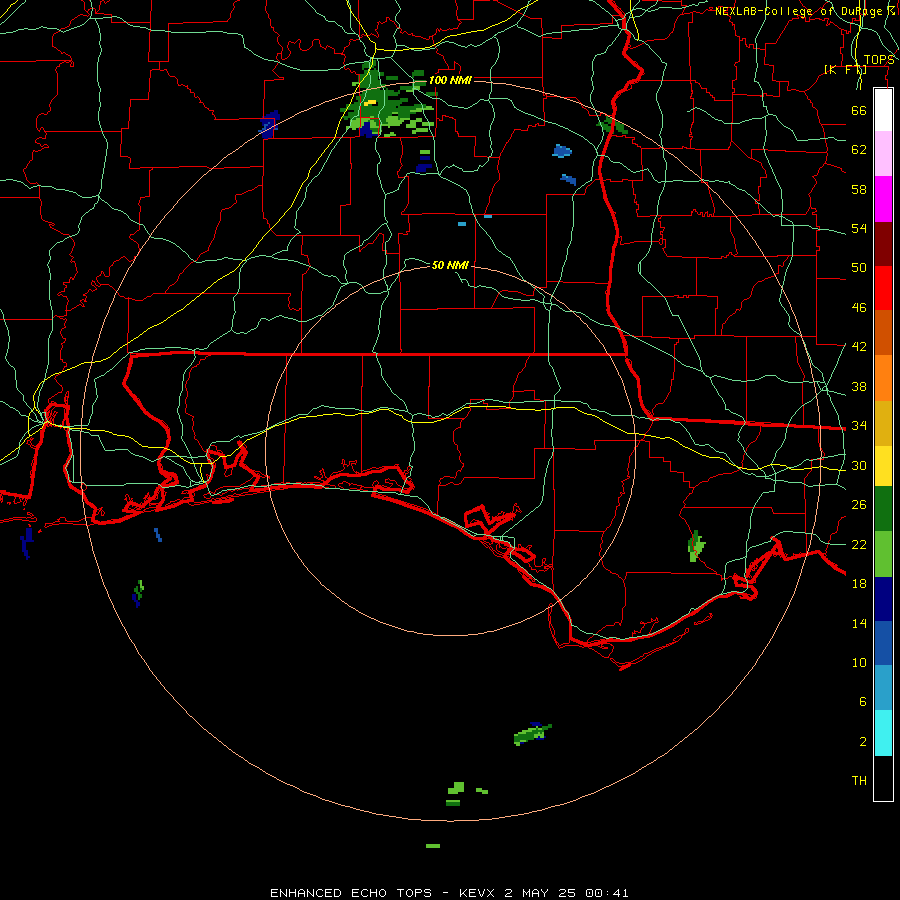Click legend value 46
The image size is (900, 900).
tap(859, 308)
